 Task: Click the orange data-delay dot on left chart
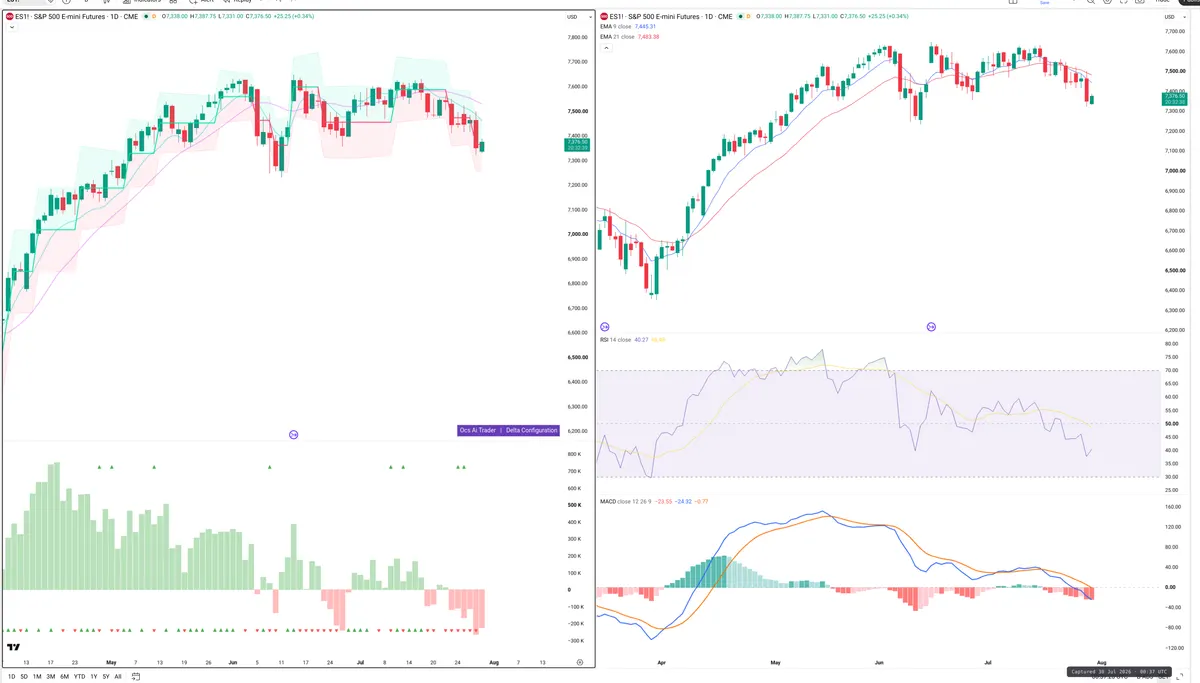(154, 17)
